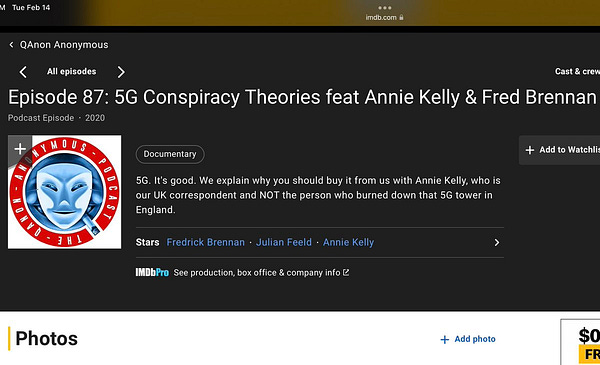The height and width of the screenshot is (365, 600).
Task: Open See production, box office & company info
Action: point(257,272)
